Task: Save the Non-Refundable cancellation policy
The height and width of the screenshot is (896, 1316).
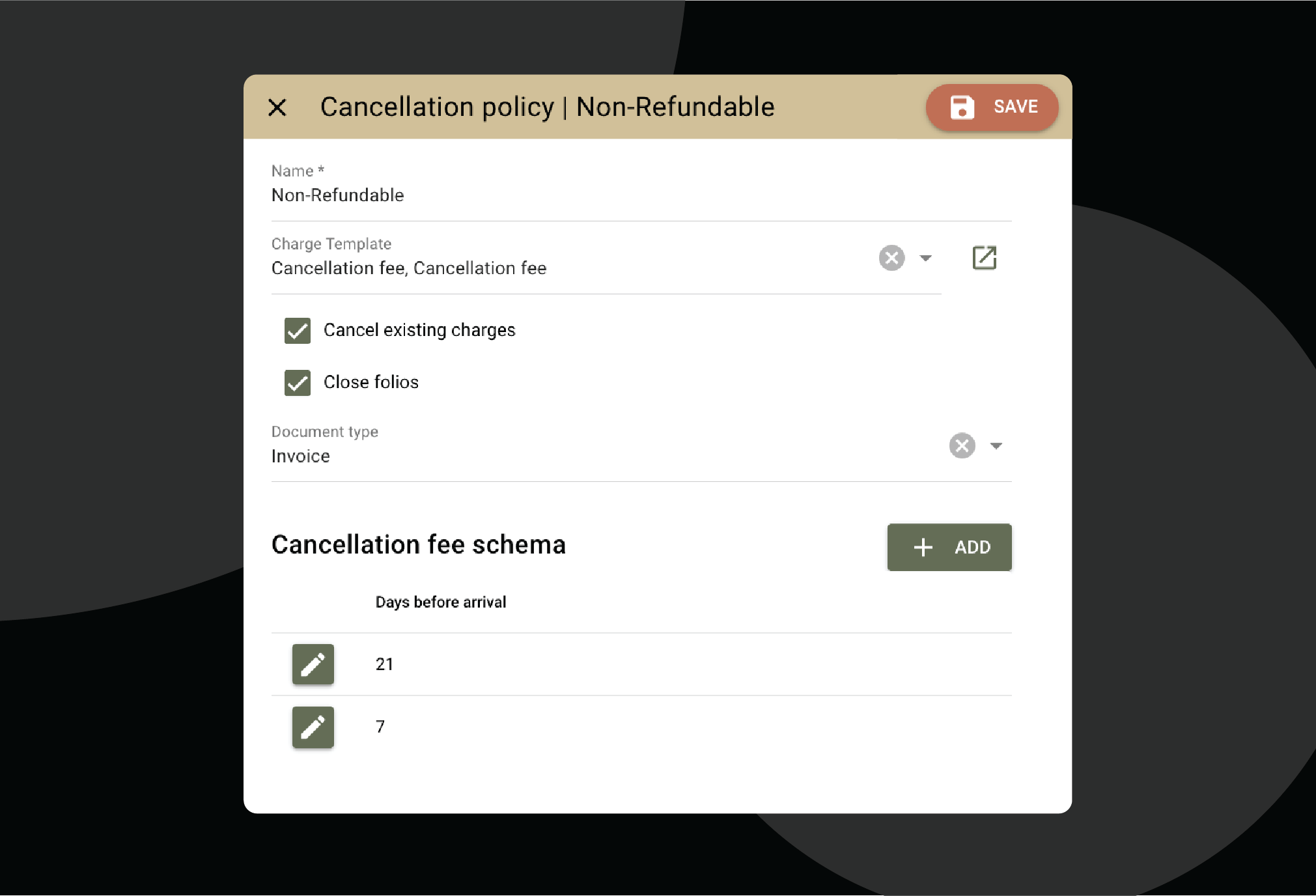Action: point(992,107)
